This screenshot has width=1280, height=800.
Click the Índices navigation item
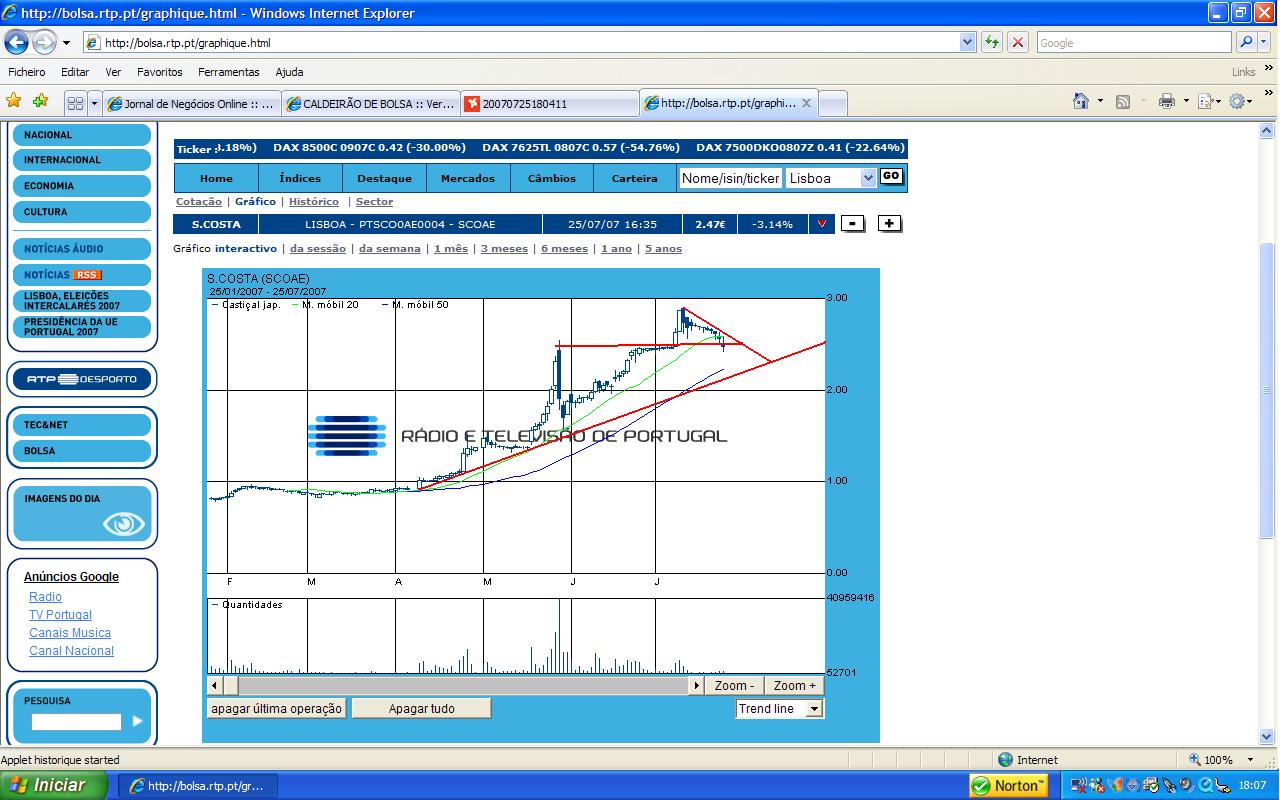tap(300, 178)
